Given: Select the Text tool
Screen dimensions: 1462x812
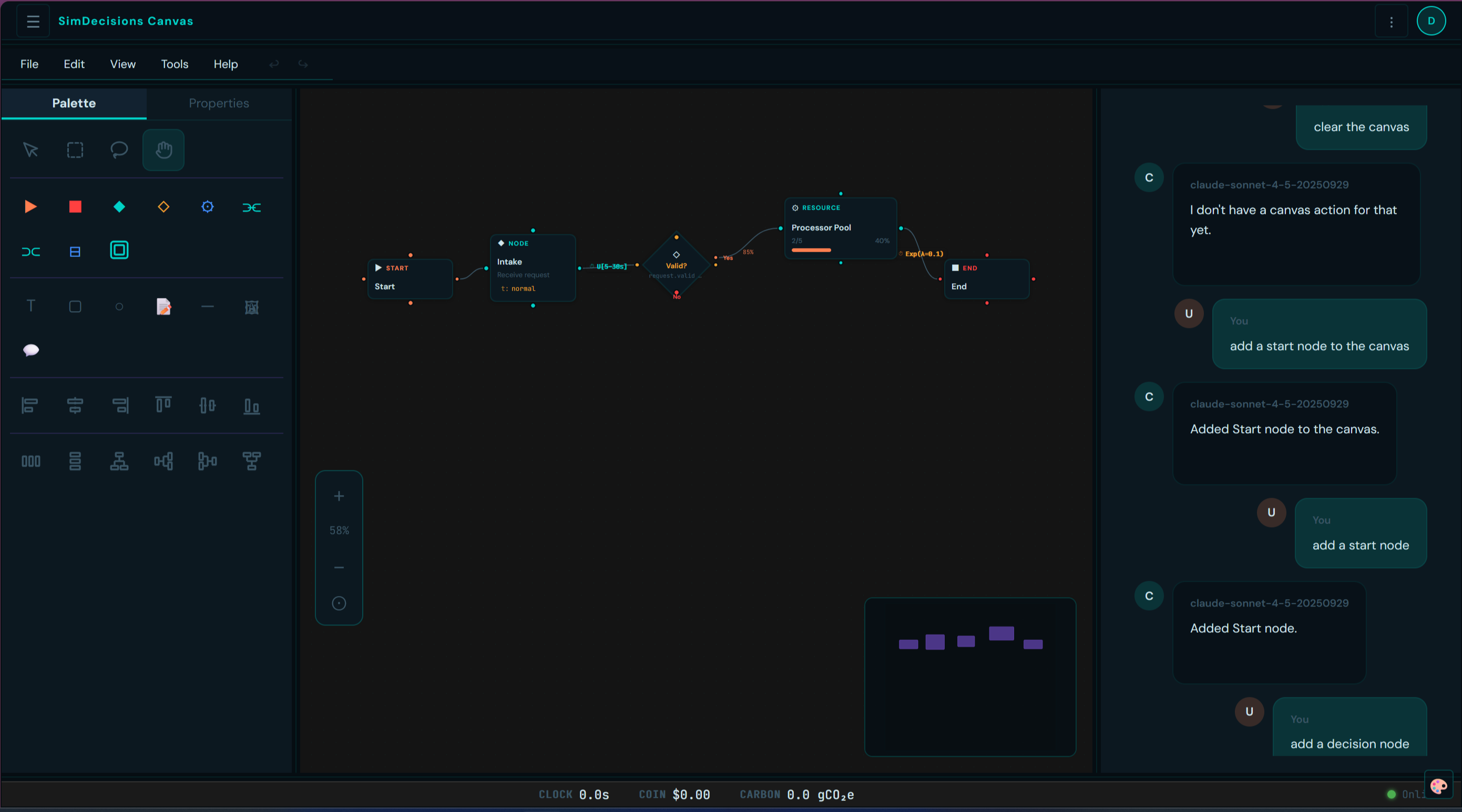Looking at the screenshot, I should click(31, 306).
